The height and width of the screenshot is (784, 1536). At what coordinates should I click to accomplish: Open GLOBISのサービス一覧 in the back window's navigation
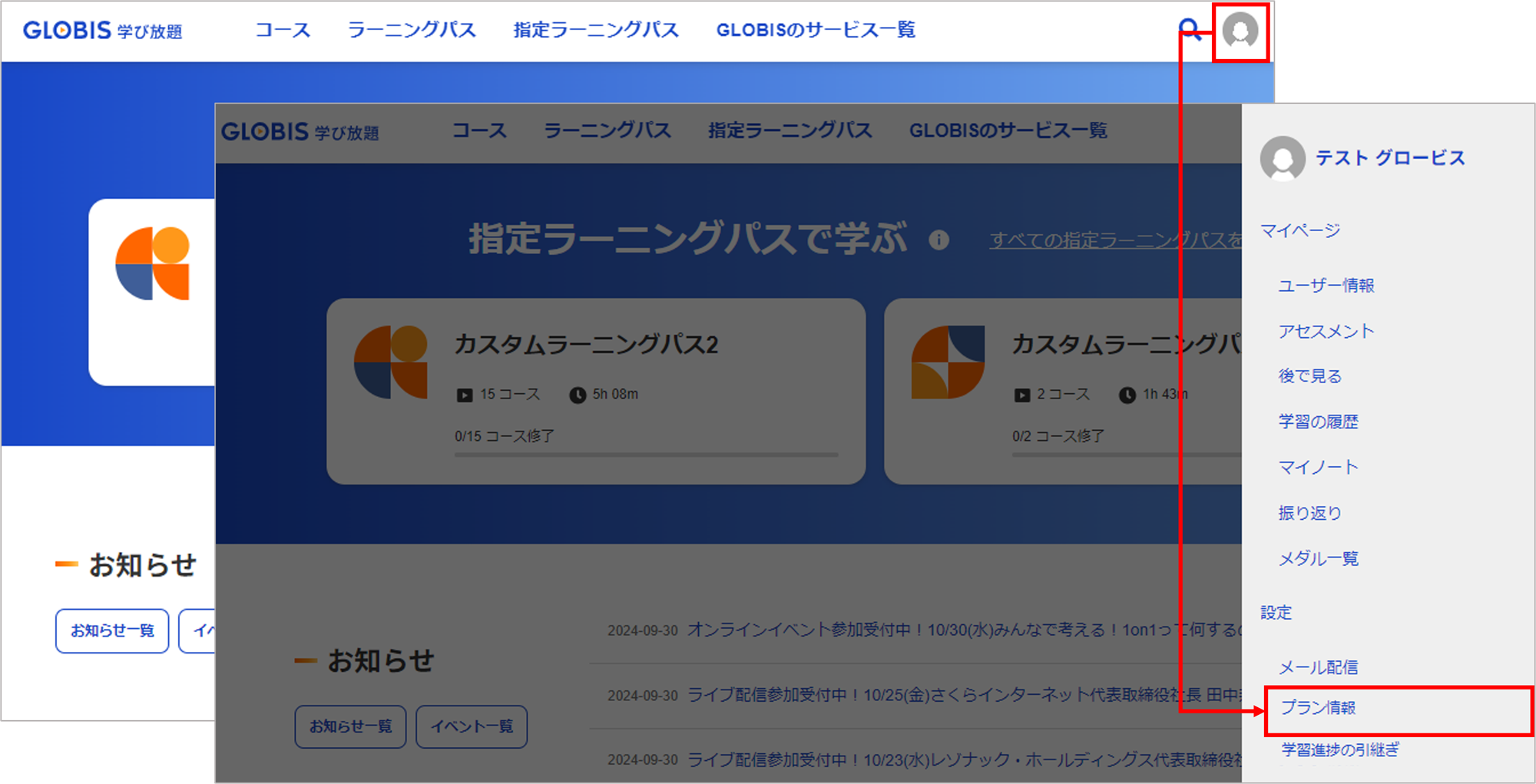click(816, 30)
